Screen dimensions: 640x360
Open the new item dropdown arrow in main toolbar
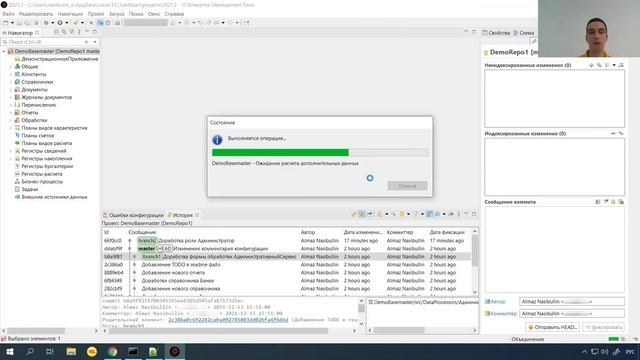coord(12,23)
